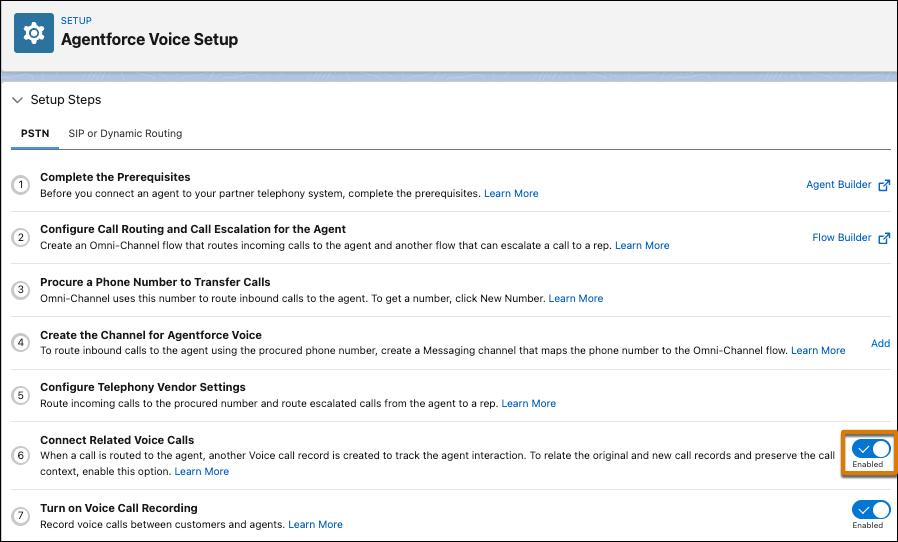This screenshot has width=898, height=542.
Task: Click 'Create the Channel for Agentforce Voice' heading
Action: [x=151, y=335]
